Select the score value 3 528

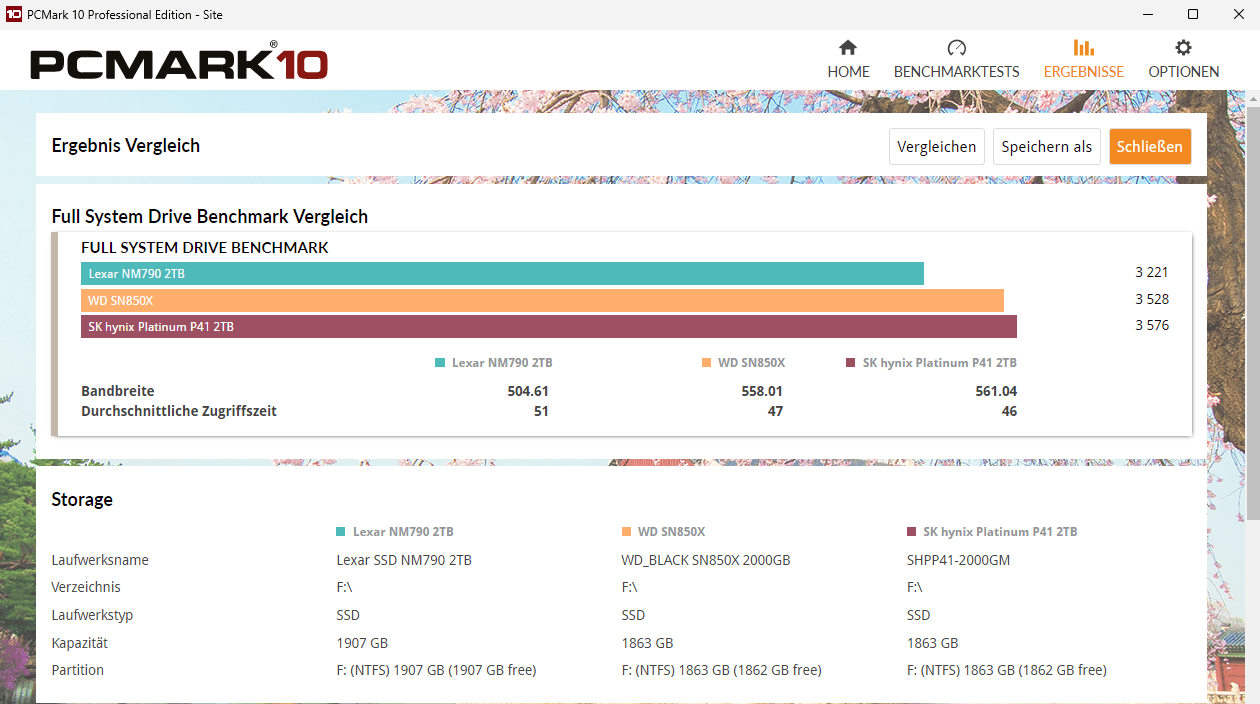pos(1152,299)
